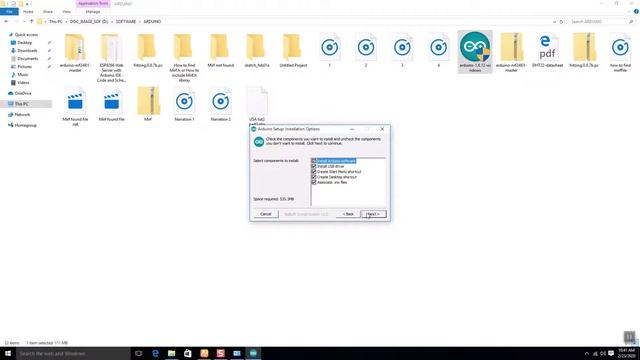
Task: Select the ESP8266 Web Server folder
Action: pyautogui.click(x=111, y=58)
